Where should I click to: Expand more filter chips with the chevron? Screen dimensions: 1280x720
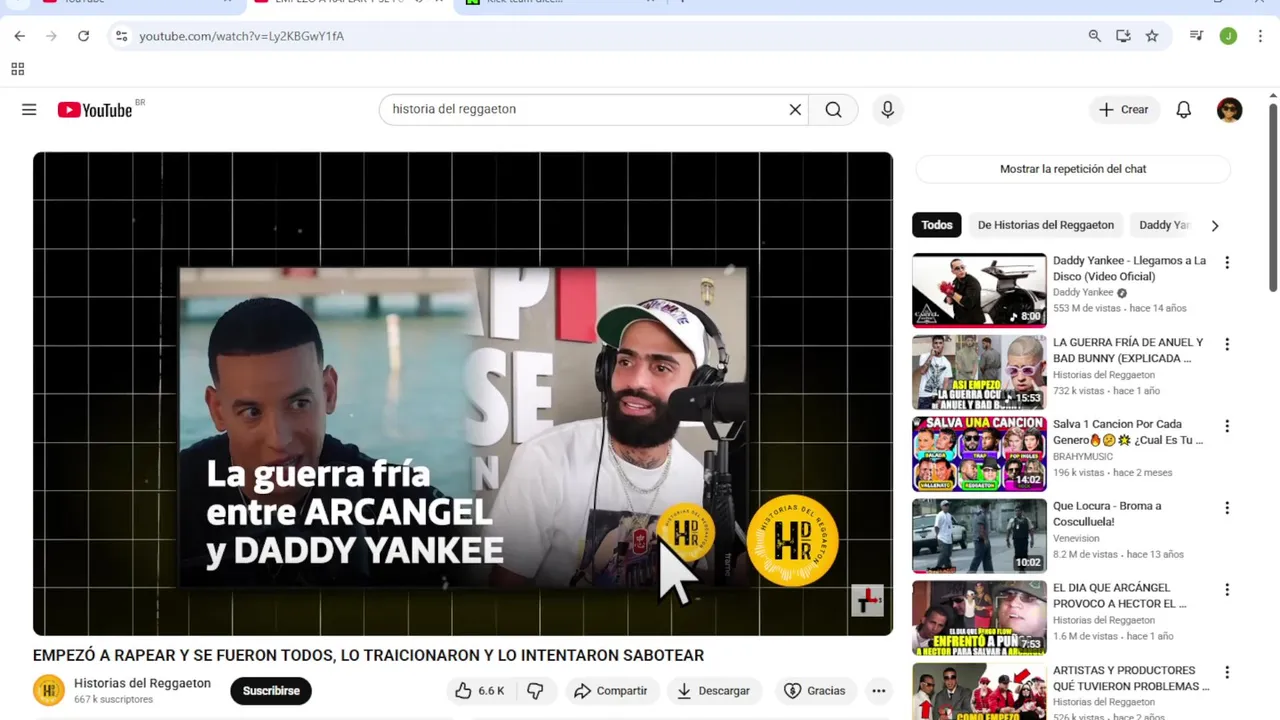[1215, 226]
